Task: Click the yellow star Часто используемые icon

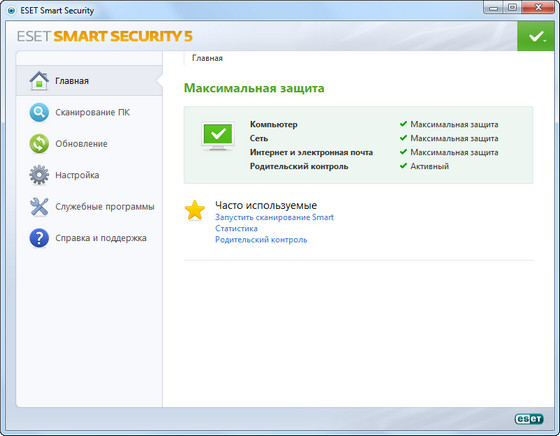Action: [x=195, y=210]
